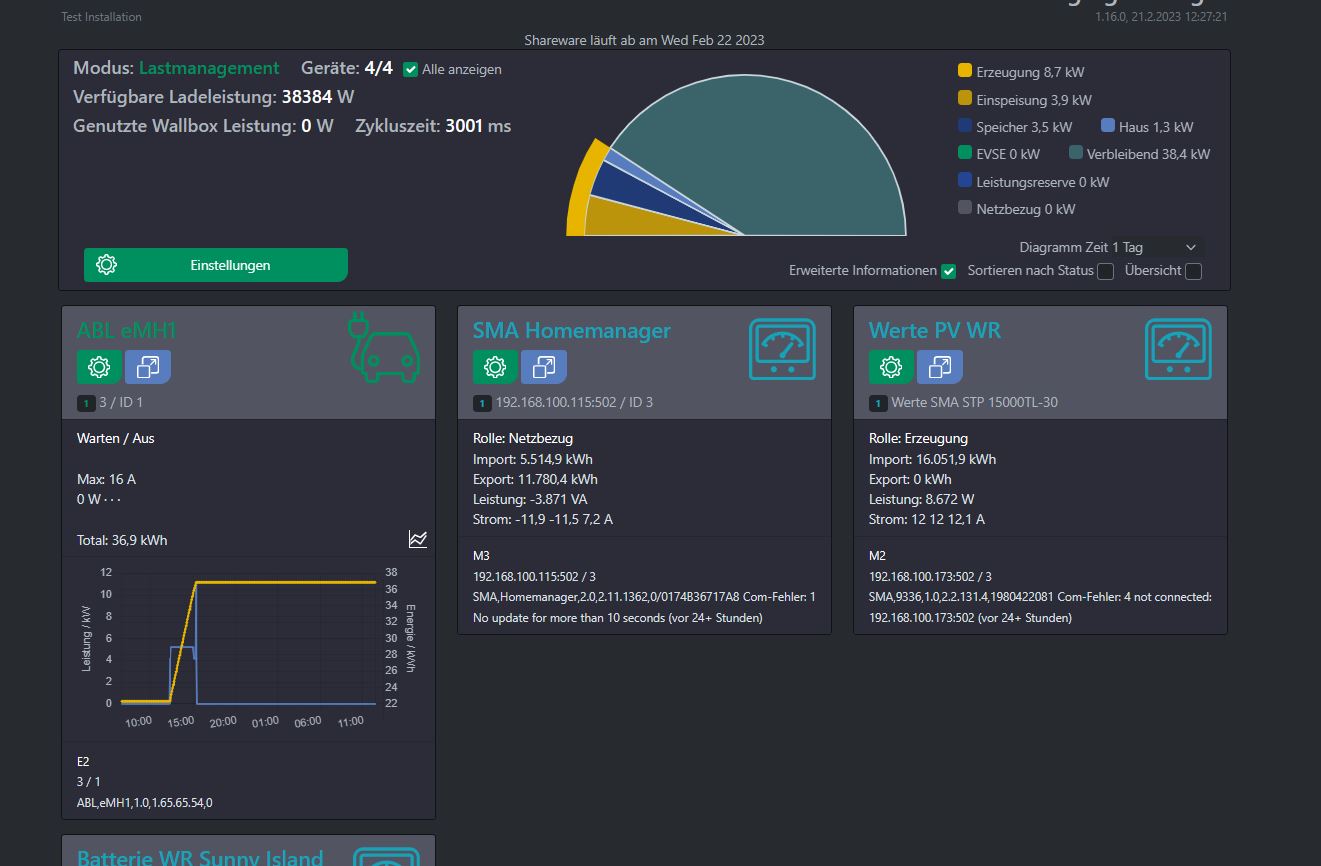This screenshot has width=1321, height=866.
Task: Click the EVSE 0 kW legend swatch
Action: (x=965, y=153)
